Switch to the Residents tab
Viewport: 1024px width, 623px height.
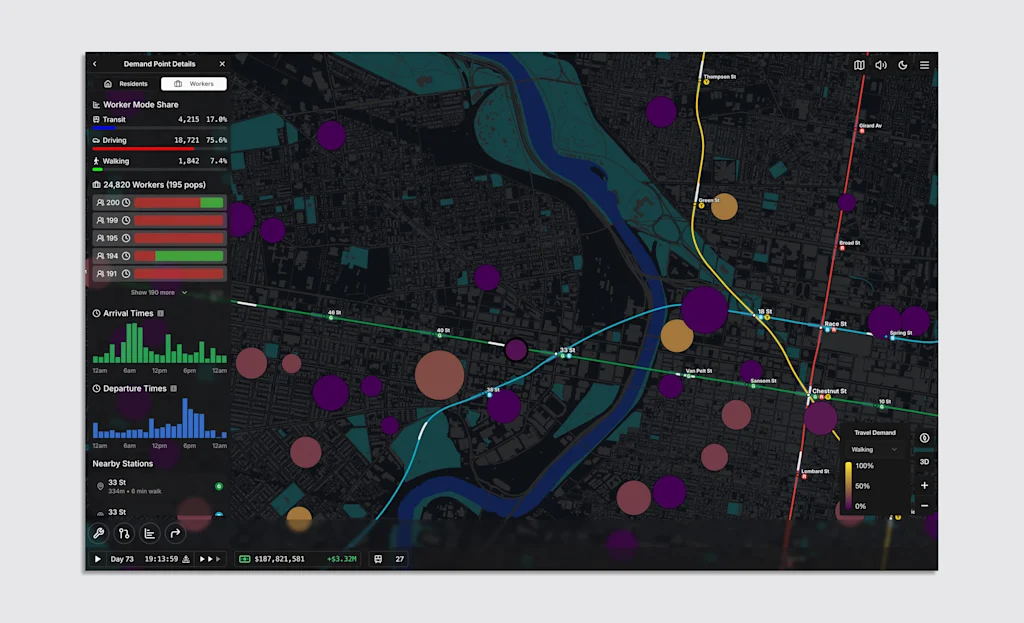[x=126, y=84]
